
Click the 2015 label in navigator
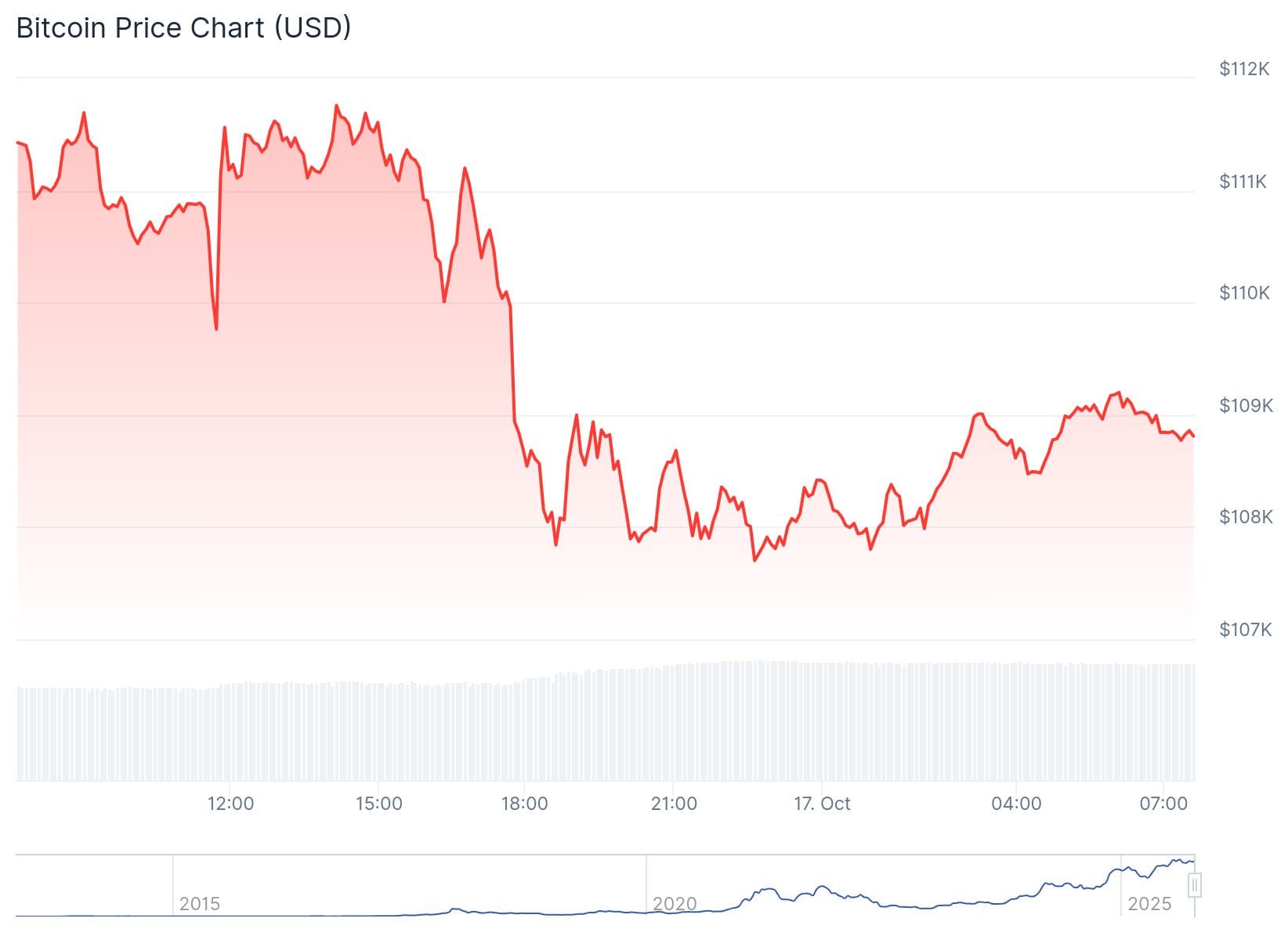click(199, 904)
